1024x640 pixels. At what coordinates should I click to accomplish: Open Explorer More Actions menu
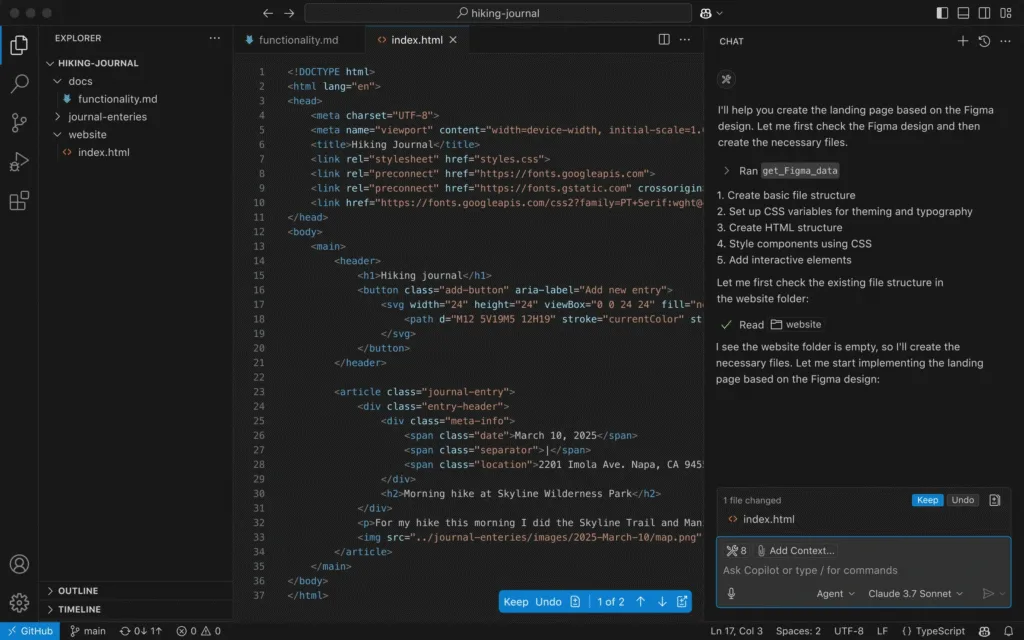pyautogui.click(x=215, y=38)
